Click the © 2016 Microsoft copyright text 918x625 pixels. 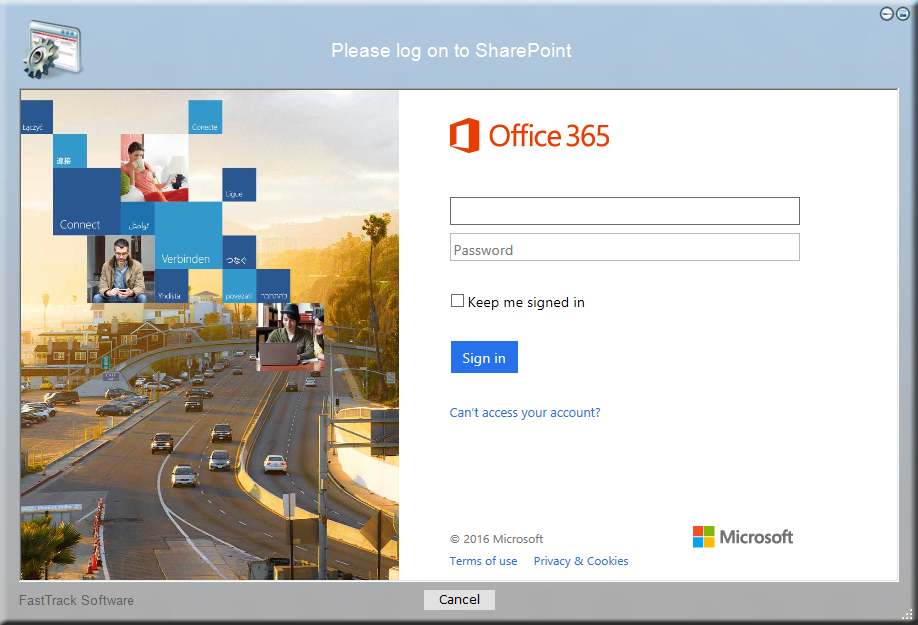click(496, 539)
